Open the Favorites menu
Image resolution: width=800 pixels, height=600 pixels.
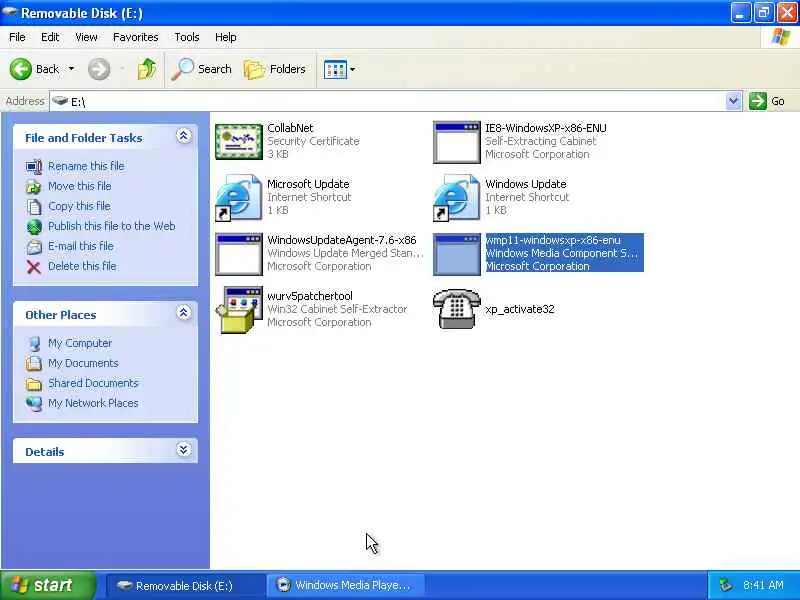coord(136,37)
